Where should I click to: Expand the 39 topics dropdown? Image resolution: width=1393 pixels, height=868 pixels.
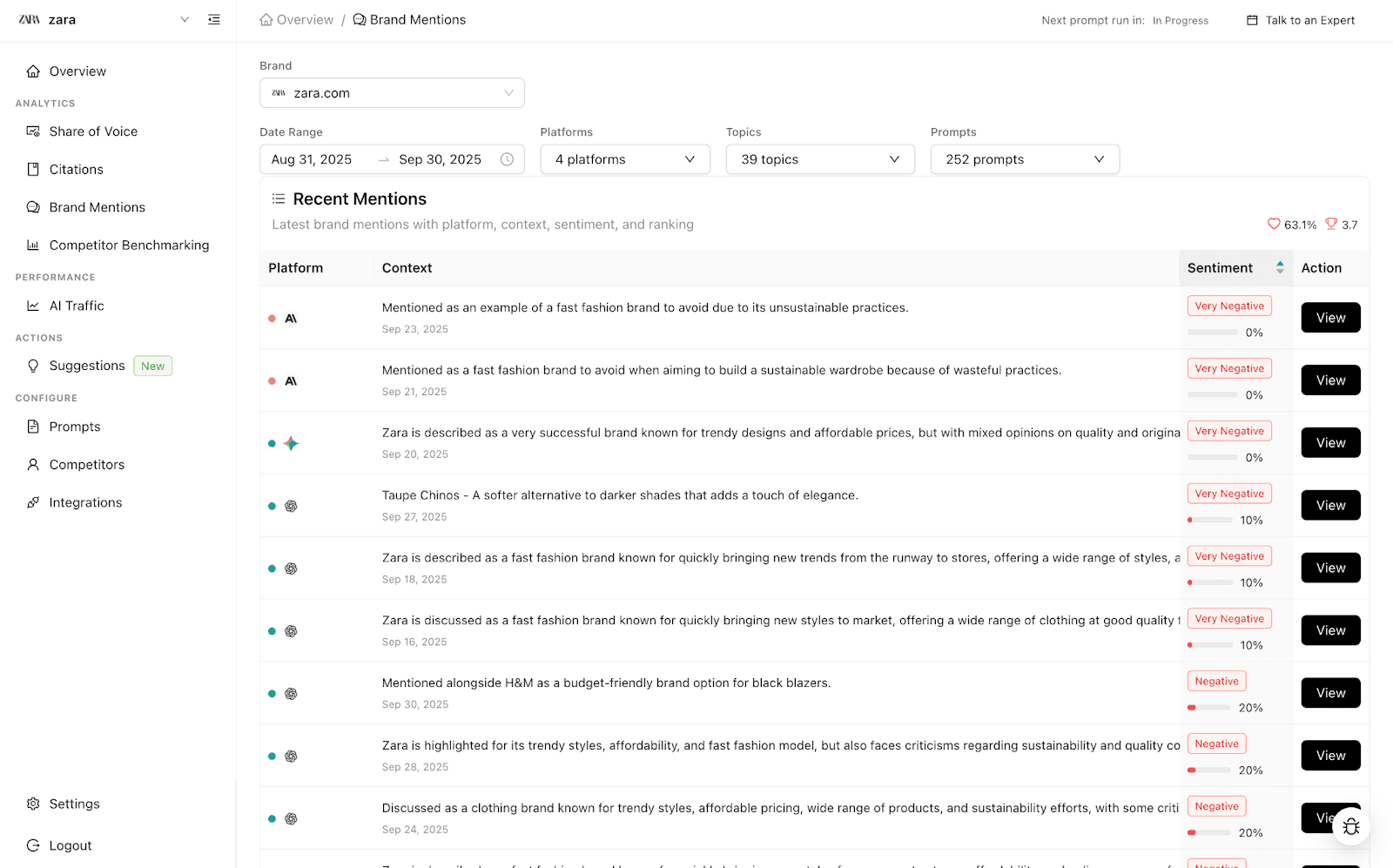click(820, 159)
